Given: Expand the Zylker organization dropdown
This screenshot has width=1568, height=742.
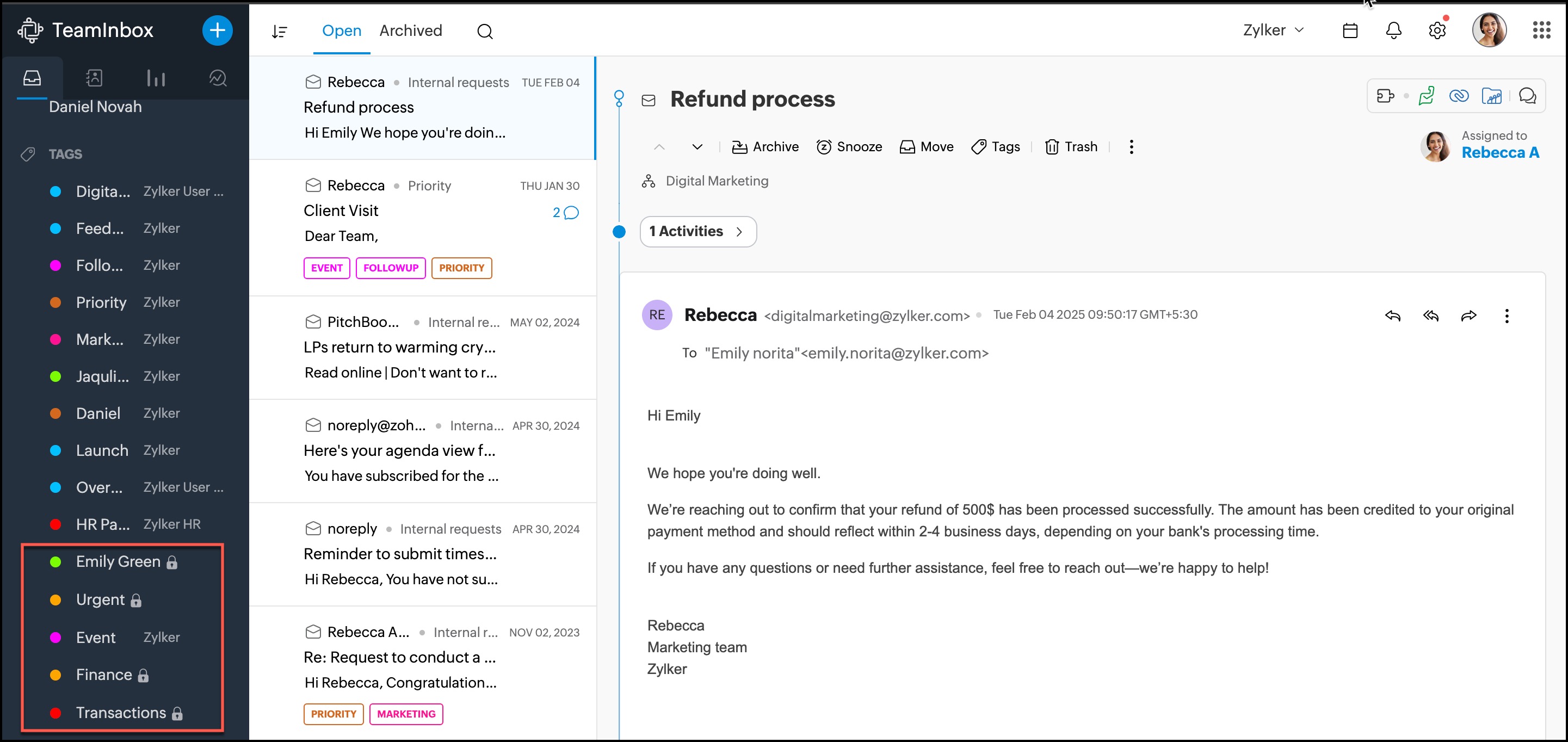Looking at the screenshot, I should pyautogui.click(x=1273, y=30).
